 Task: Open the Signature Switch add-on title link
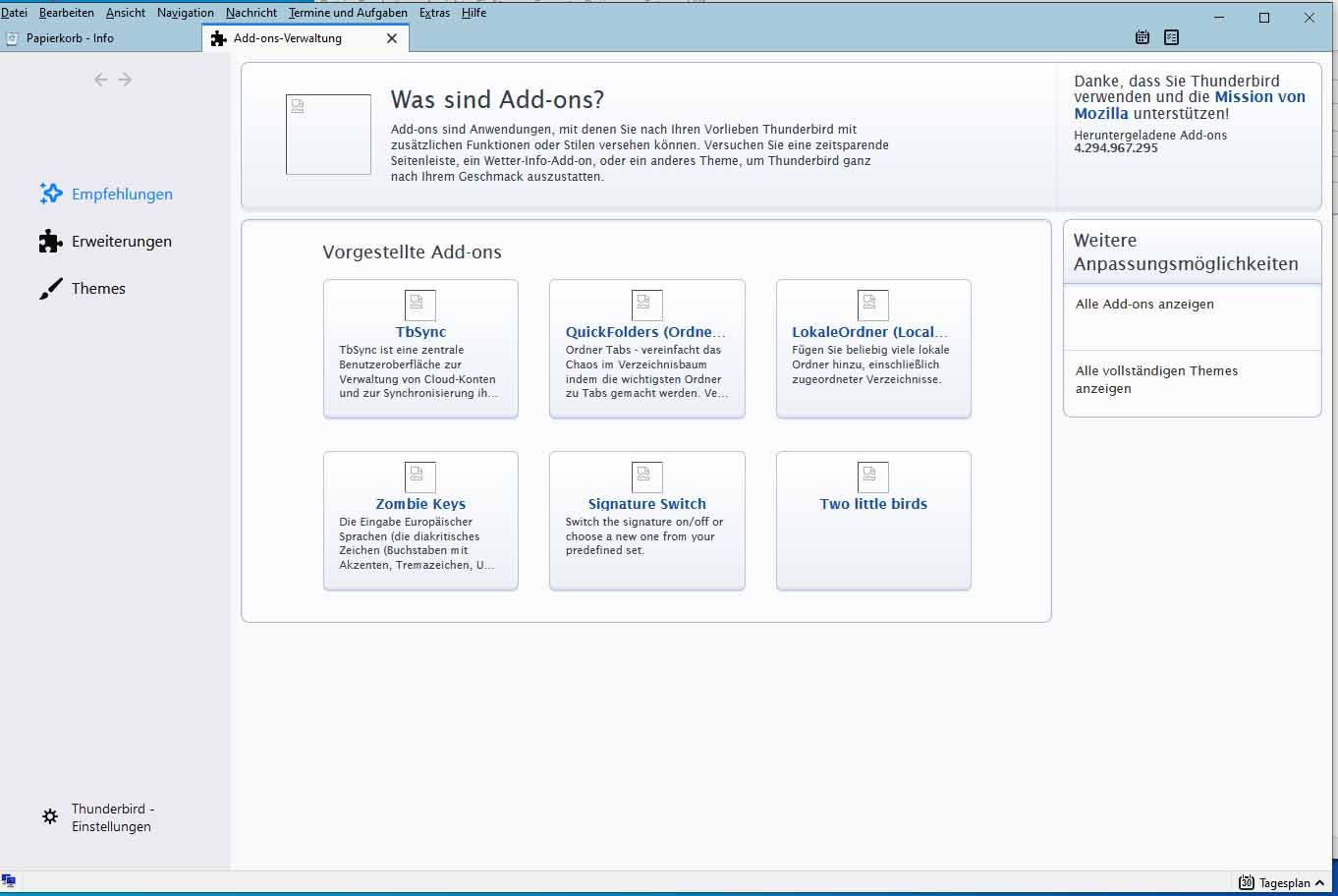pyautogui.click(x=646, y=504)
